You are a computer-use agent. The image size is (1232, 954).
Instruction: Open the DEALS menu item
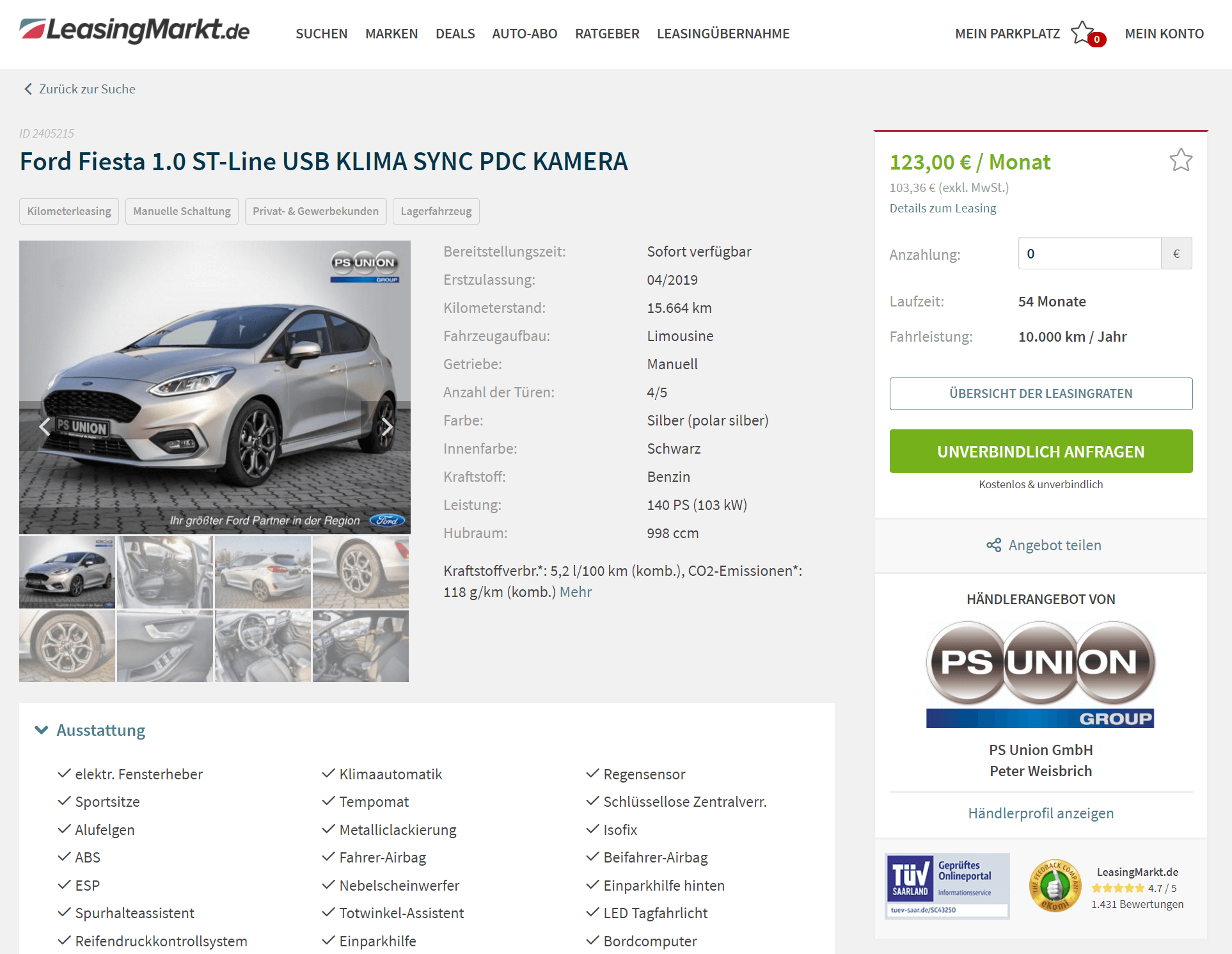click(x=455, y=33)
